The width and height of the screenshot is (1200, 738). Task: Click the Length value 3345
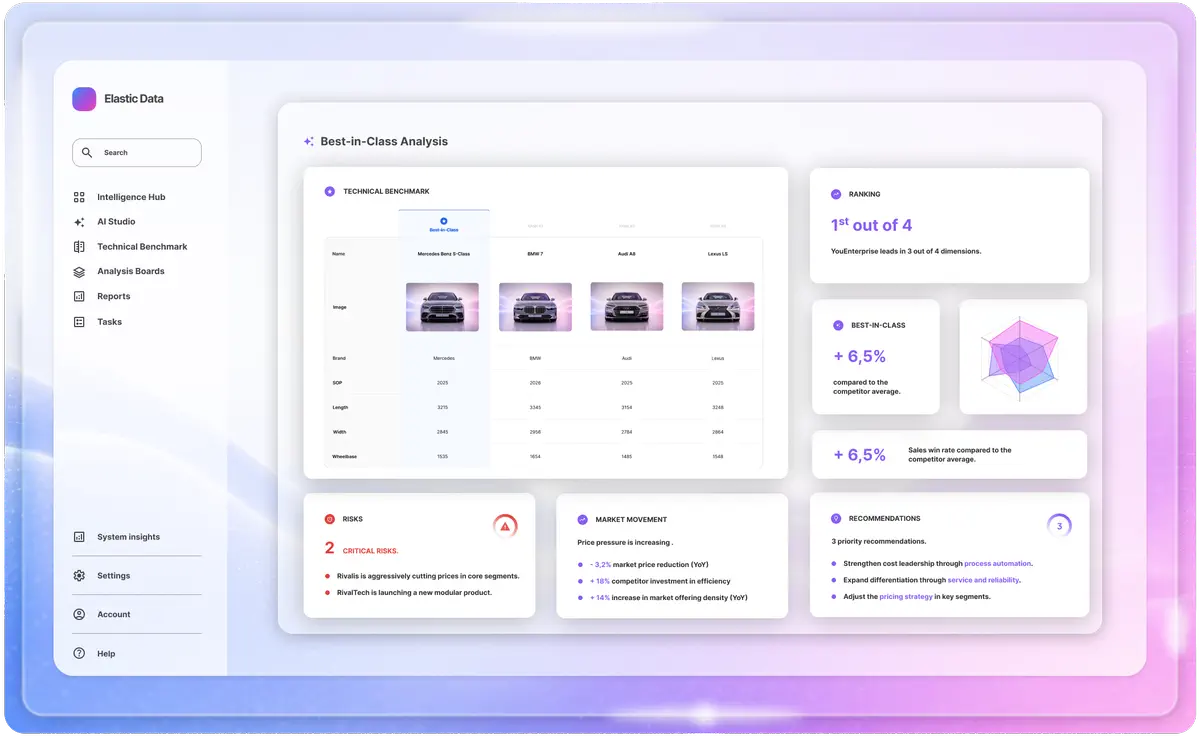[x=535, y=407]
